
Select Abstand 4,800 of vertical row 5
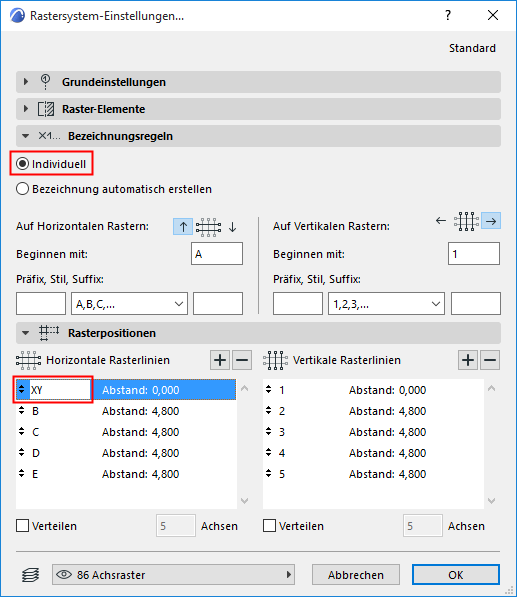[x=387, y=474]
